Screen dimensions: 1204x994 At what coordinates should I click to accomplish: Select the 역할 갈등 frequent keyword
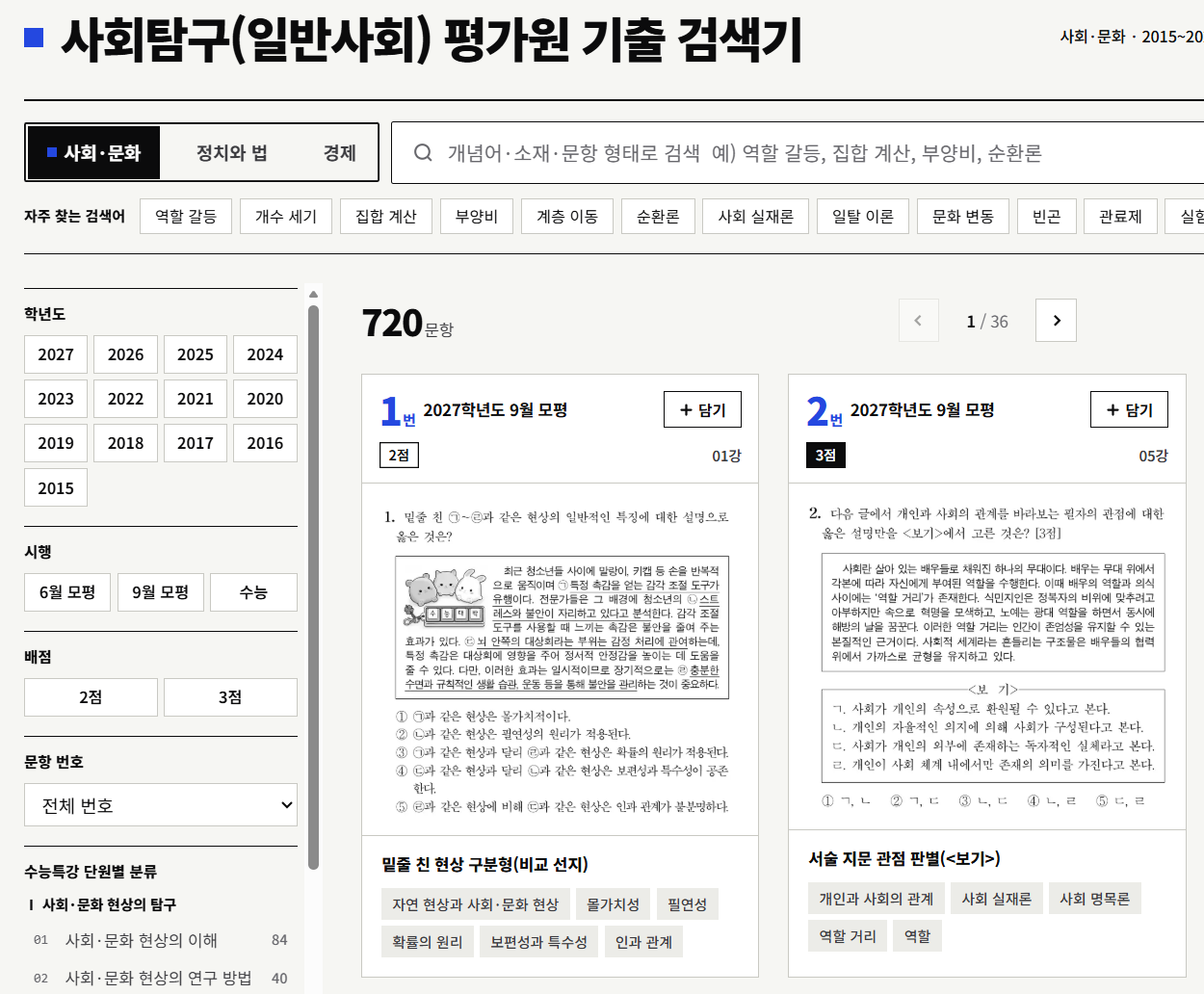186,217
